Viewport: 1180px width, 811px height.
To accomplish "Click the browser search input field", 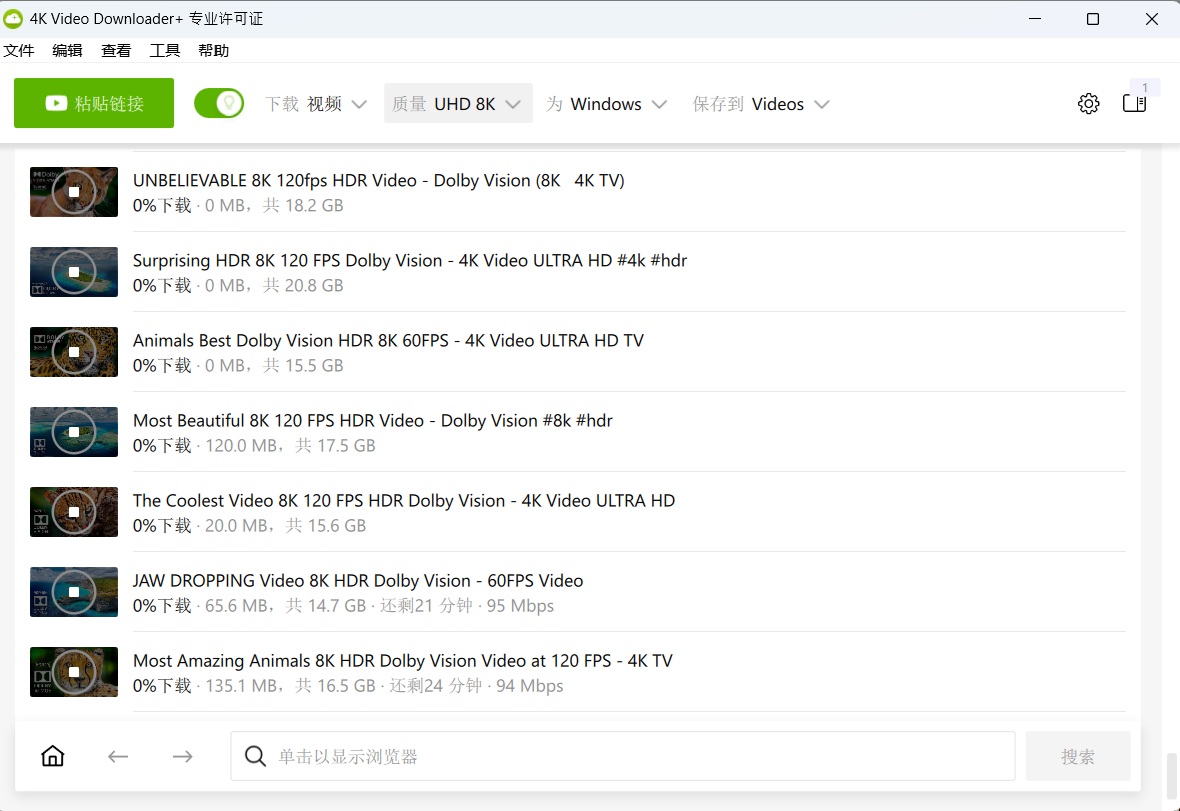I will pos(622,756).
